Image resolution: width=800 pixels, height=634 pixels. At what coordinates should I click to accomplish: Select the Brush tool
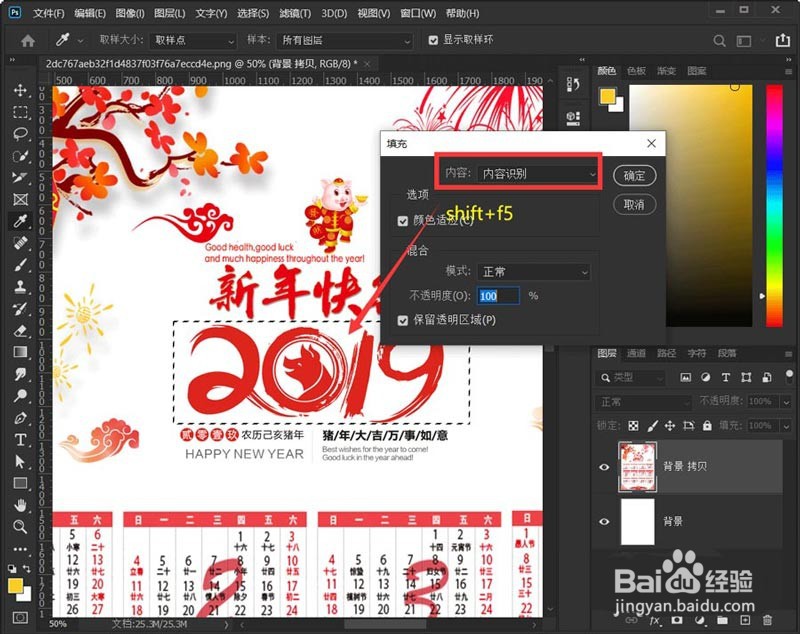click(20, 265)
